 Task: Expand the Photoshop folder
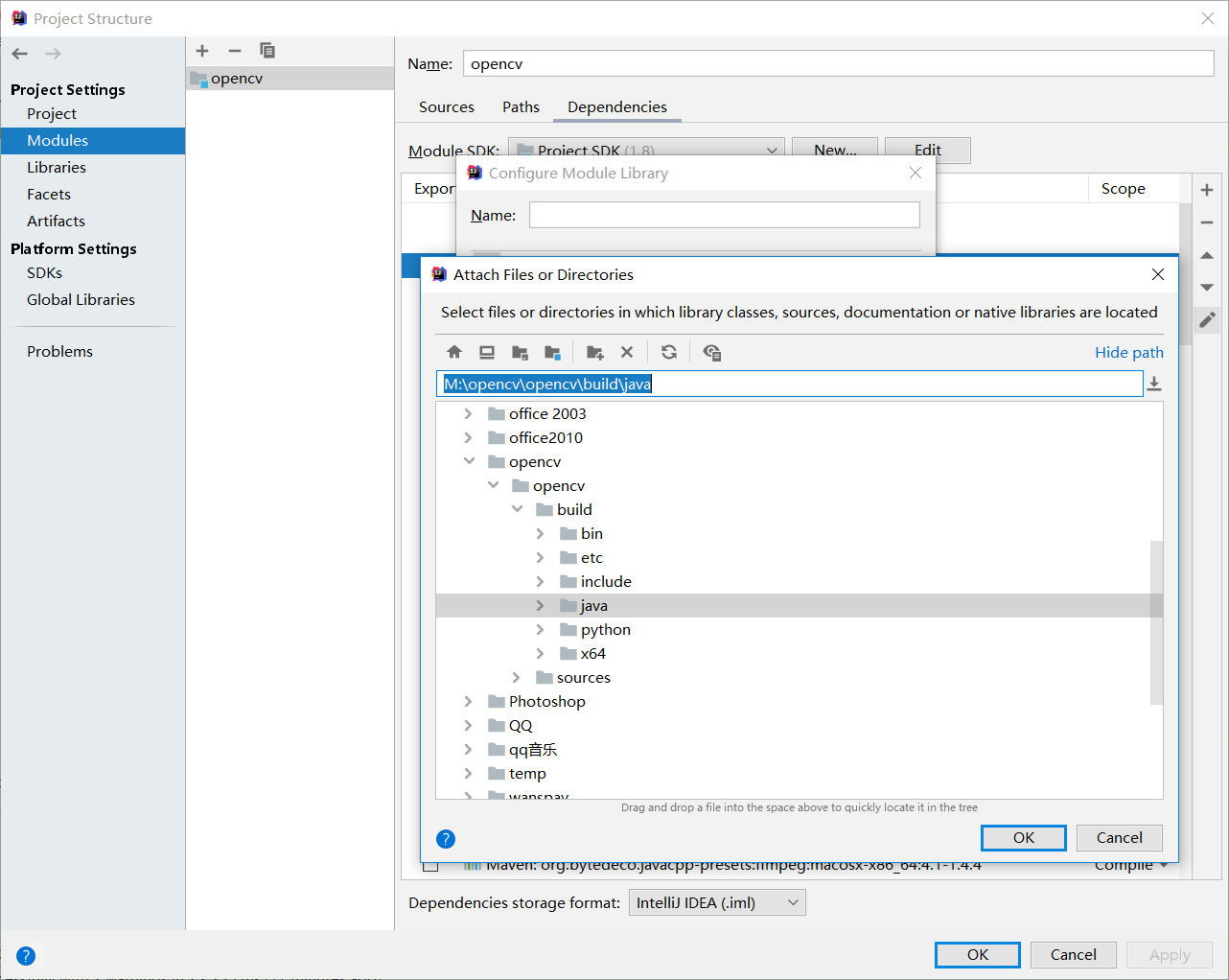(x=468, y=701)
